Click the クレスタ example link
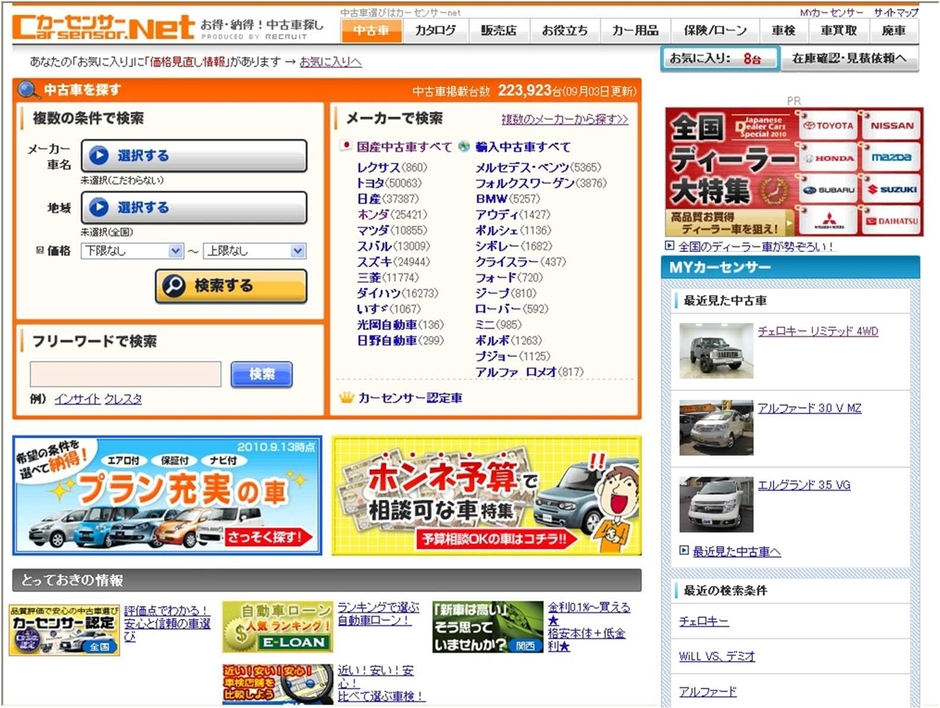The height and width of the screenshot is (708, 940). pyautogui.click(x=123, y=399)
